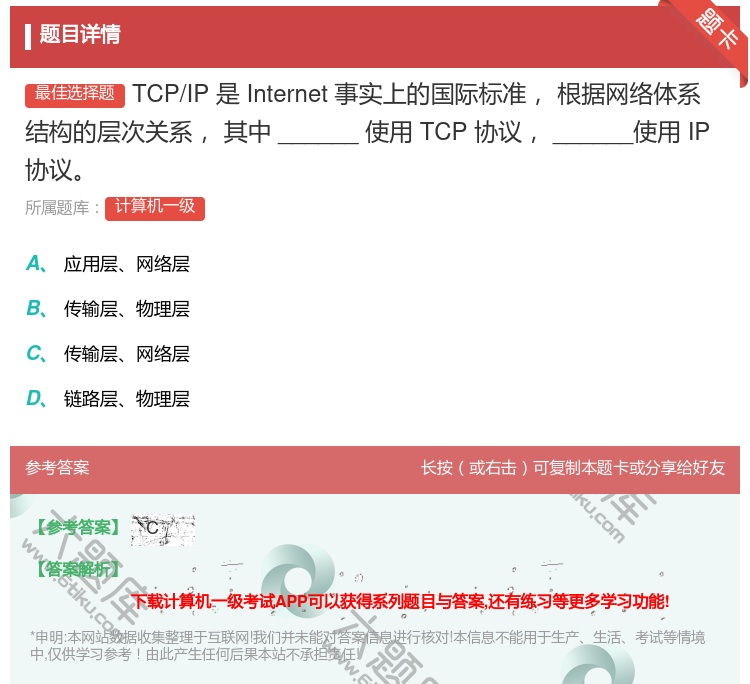This screenshot has height=684, width=750.
Task: Click the 题卡 corner ribbon
Action: 717,29
